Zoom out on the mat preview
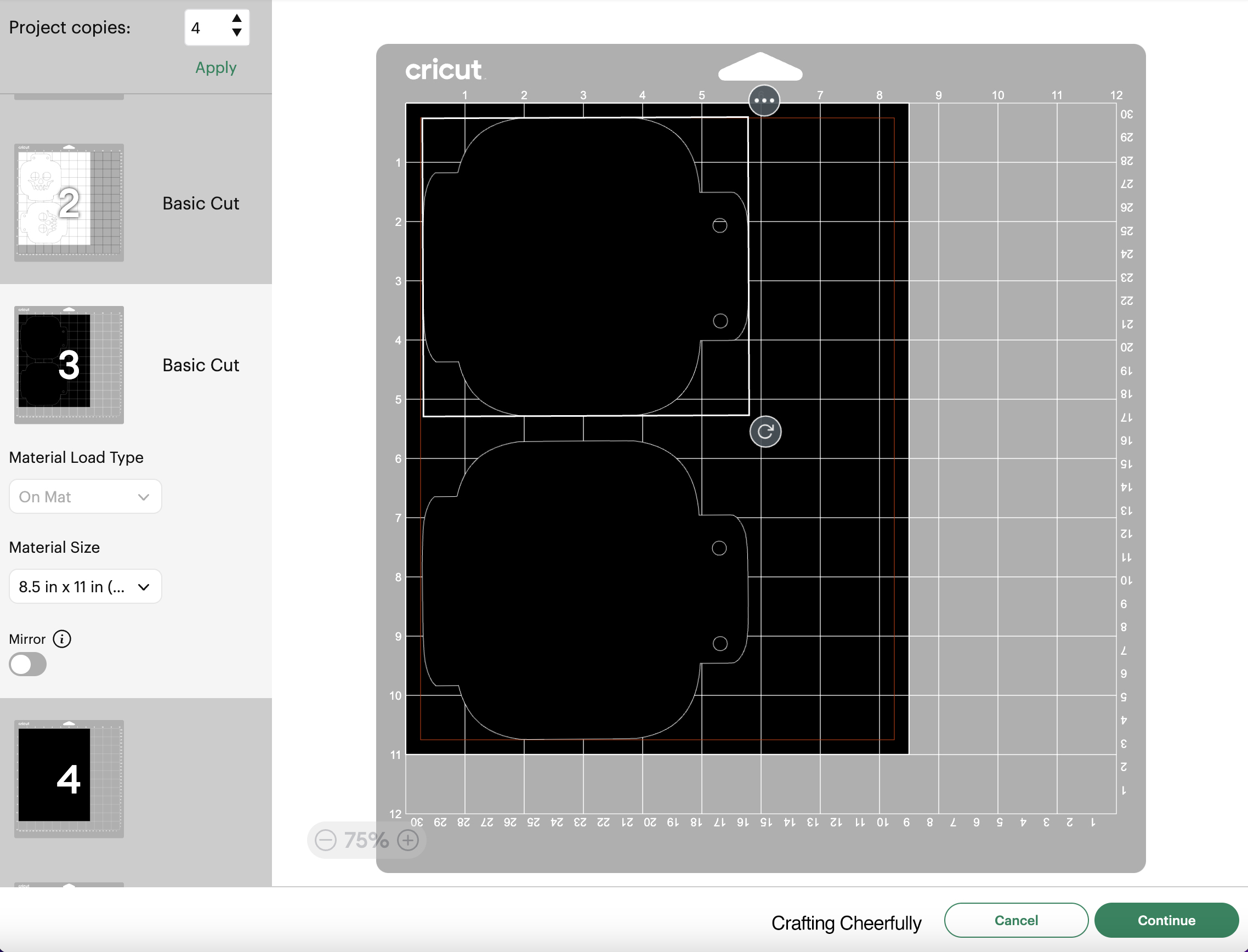Screen dimensions: 1248x952 (x=325, y=840)
